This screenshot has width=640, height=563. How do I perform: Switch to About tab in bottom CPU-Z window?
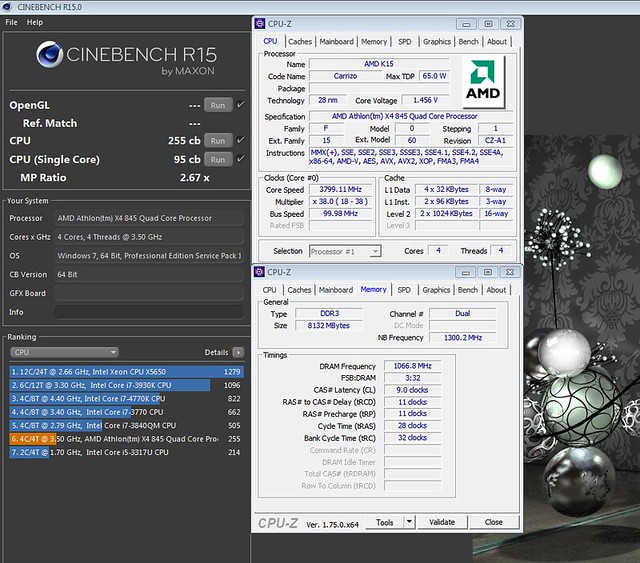(496, 290)
